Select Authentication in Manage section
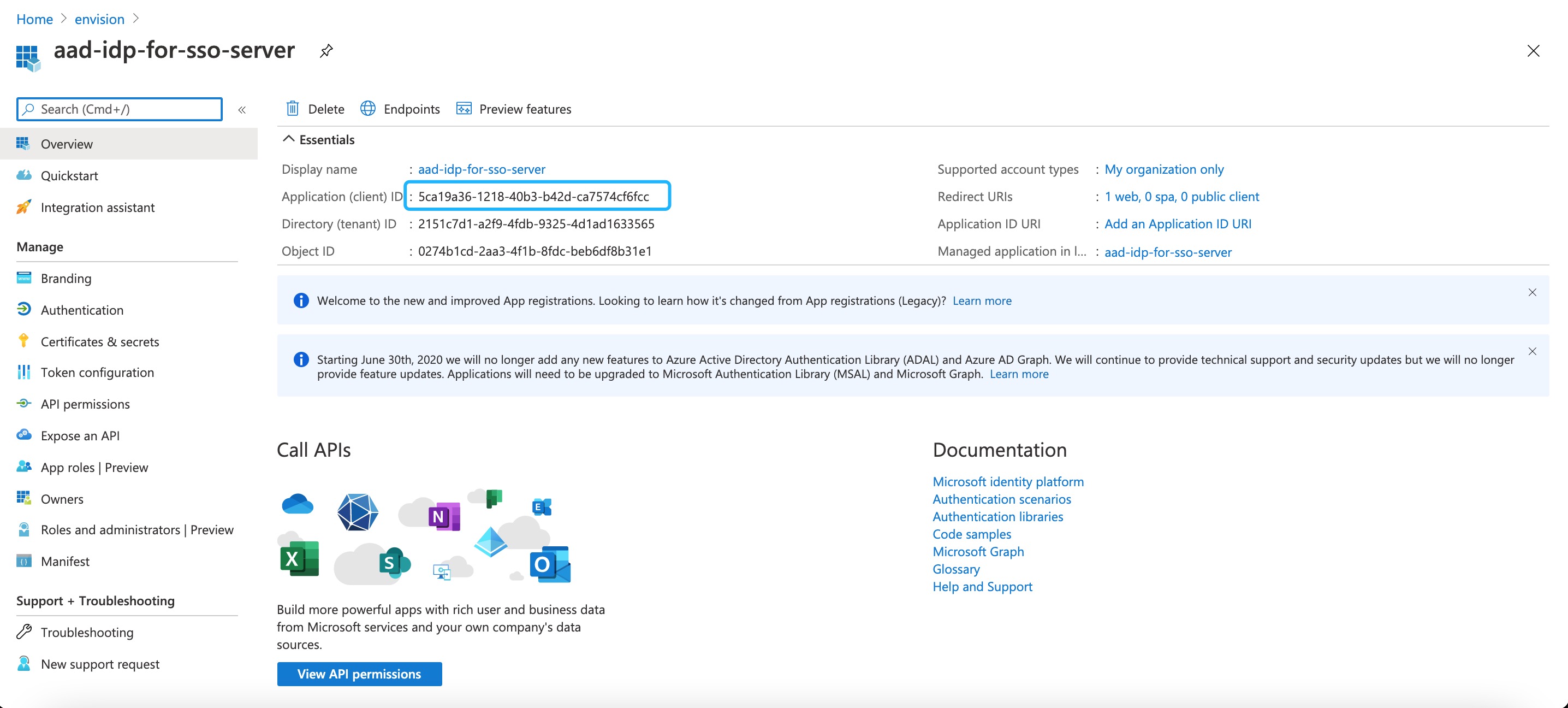The image size is (1568, 708). (82, 310)
